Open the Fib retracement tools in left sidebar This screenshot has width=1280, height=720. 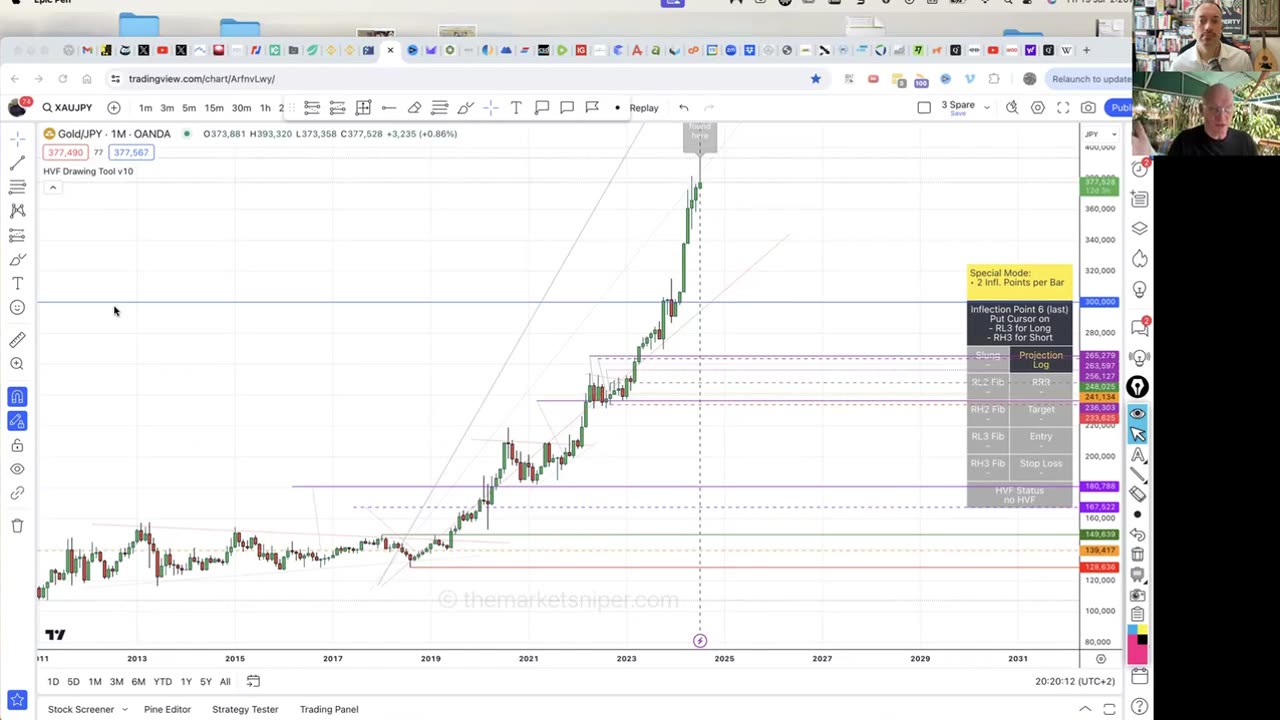click(17, 186)
